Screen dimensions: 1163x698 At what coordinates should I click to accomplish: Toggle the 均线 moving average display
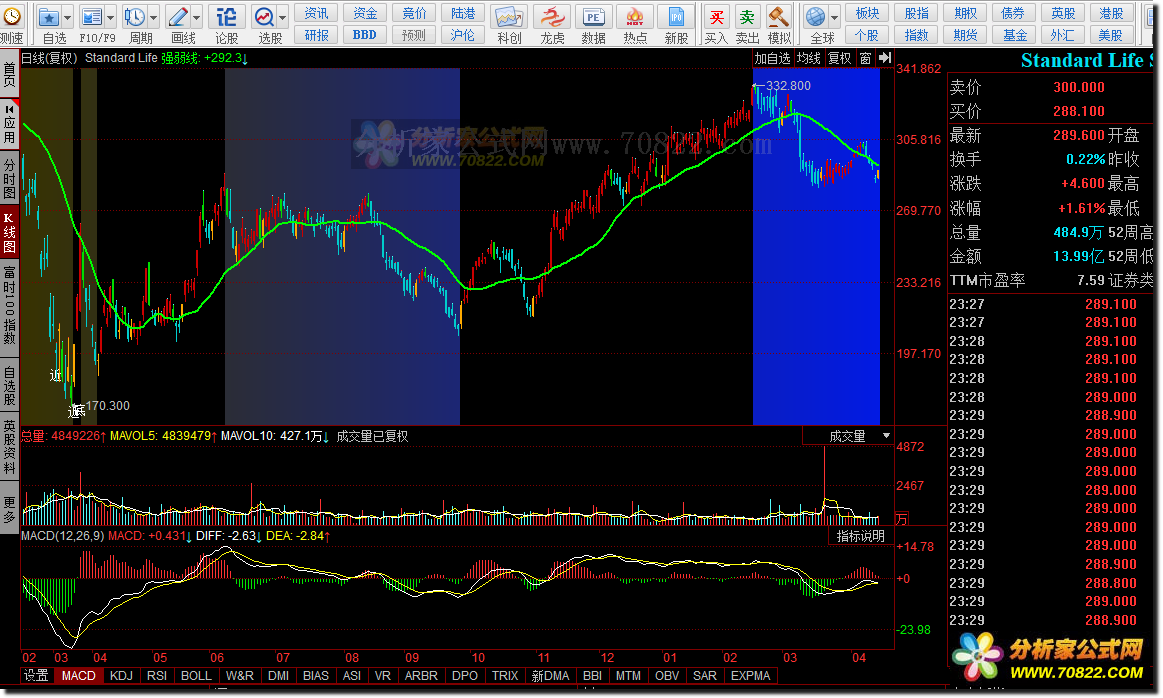[x=809, y=58]
